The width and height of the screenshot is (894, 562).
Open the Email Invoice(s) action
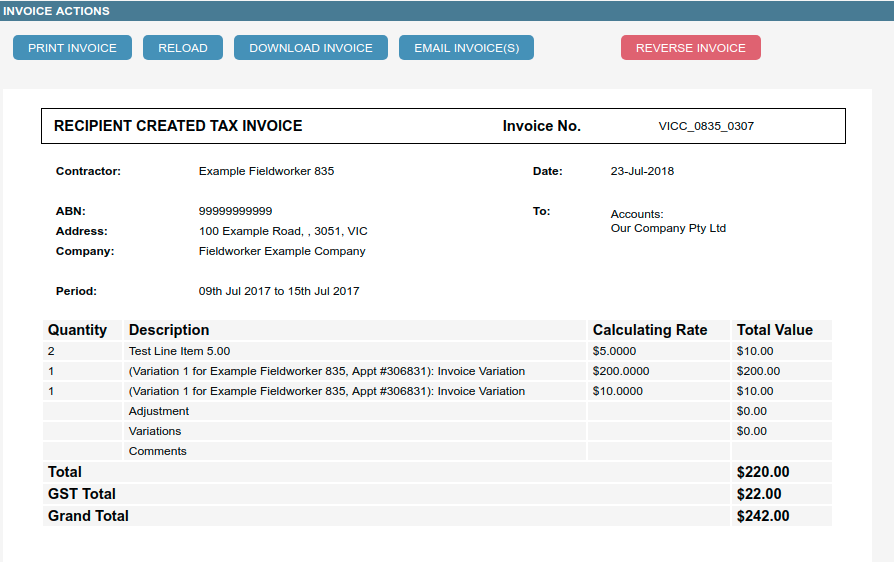(x=466, y=48)
